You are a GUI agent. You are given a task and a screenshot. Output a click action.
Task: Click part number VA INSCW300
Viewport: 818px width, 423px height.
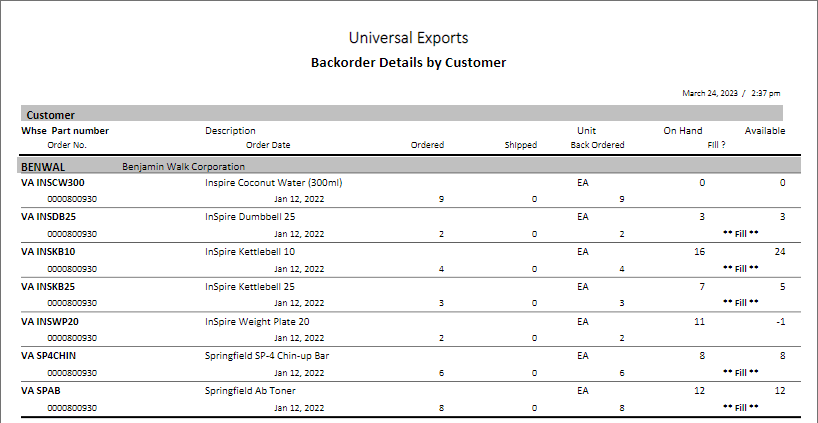[53, 183]
